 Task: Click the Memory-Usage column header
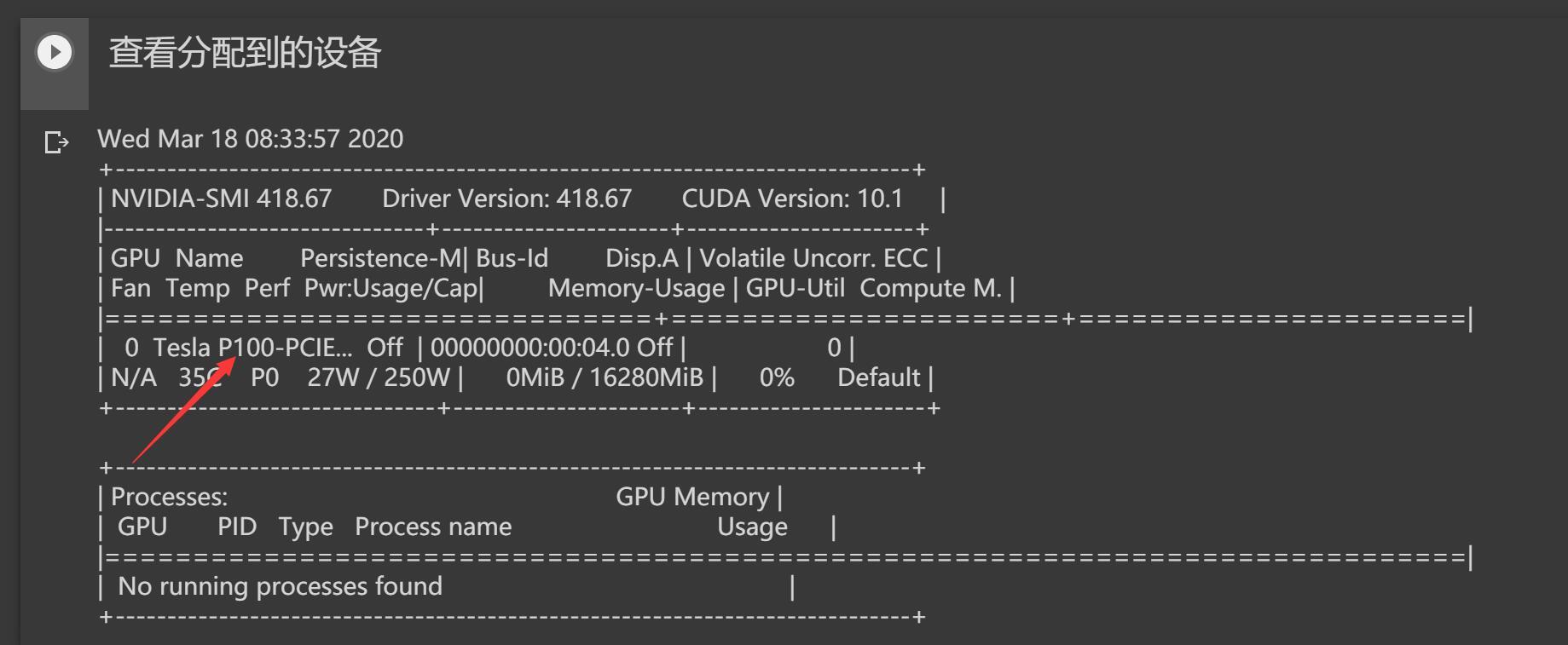click(x=636, y=288)
